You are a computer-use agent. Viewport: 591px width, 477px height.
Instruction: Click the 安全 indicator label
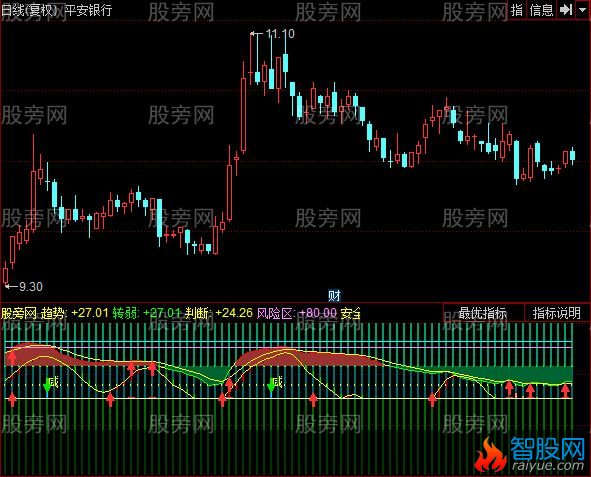[351, 313]
